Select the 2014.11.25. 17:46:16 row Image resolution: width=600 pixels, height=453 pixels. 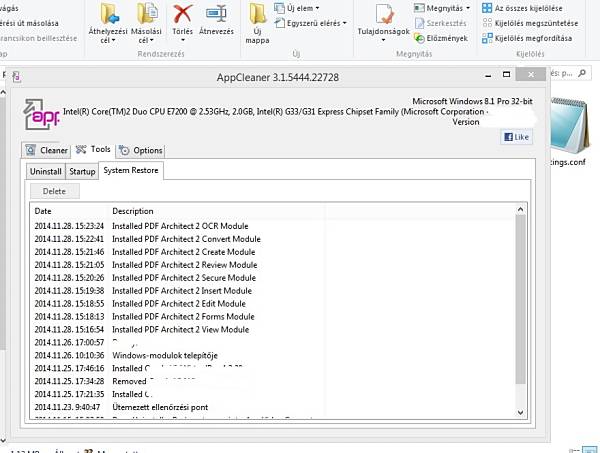[274, 368]
